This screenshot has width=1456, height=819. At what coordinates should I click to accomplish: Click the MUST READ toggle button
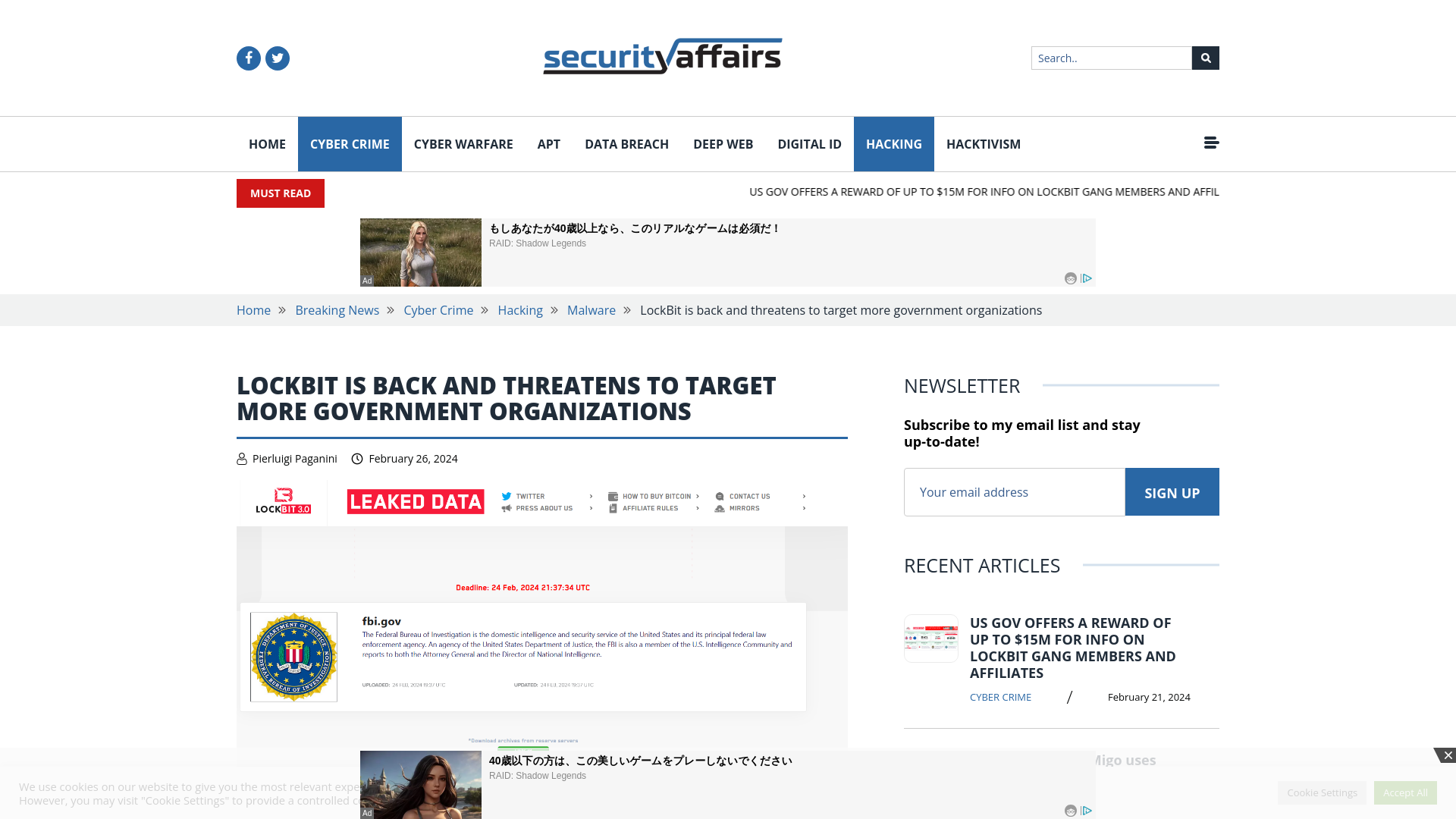point(280,193)
